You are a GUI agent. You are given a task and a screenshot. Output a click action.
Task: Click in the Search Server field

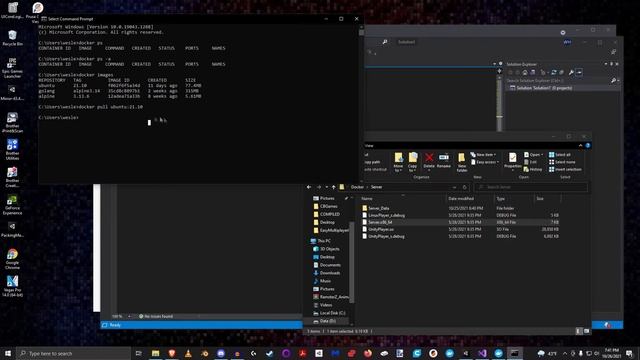point(531,187)
